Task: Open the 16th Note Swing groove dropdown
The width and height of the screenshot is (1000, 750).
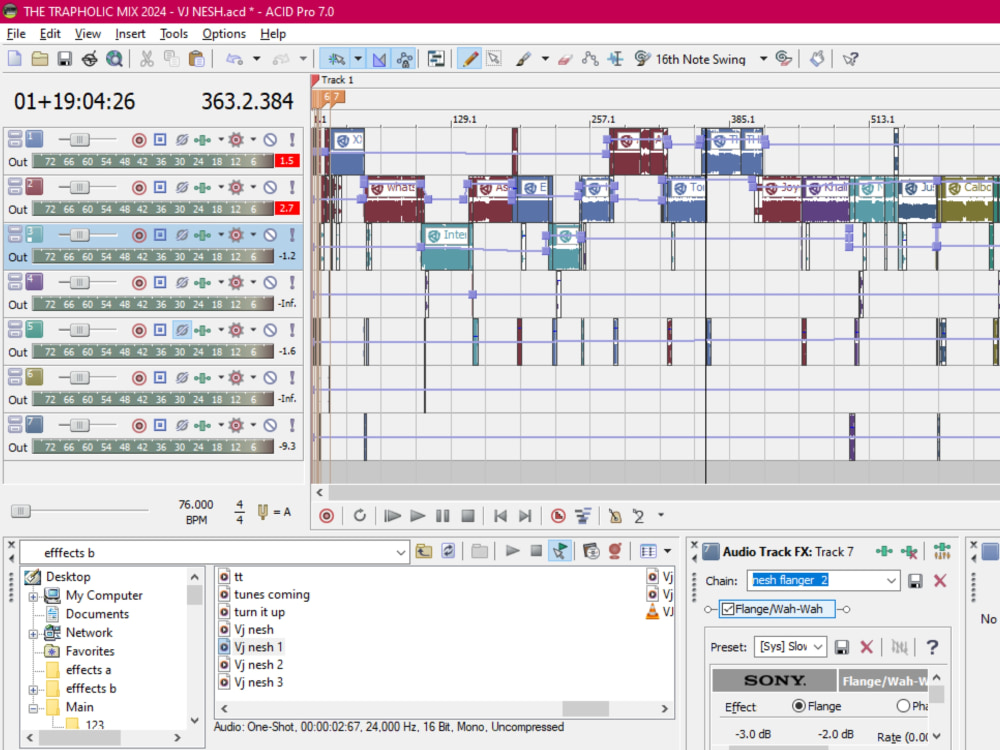Action: [763, 59]
